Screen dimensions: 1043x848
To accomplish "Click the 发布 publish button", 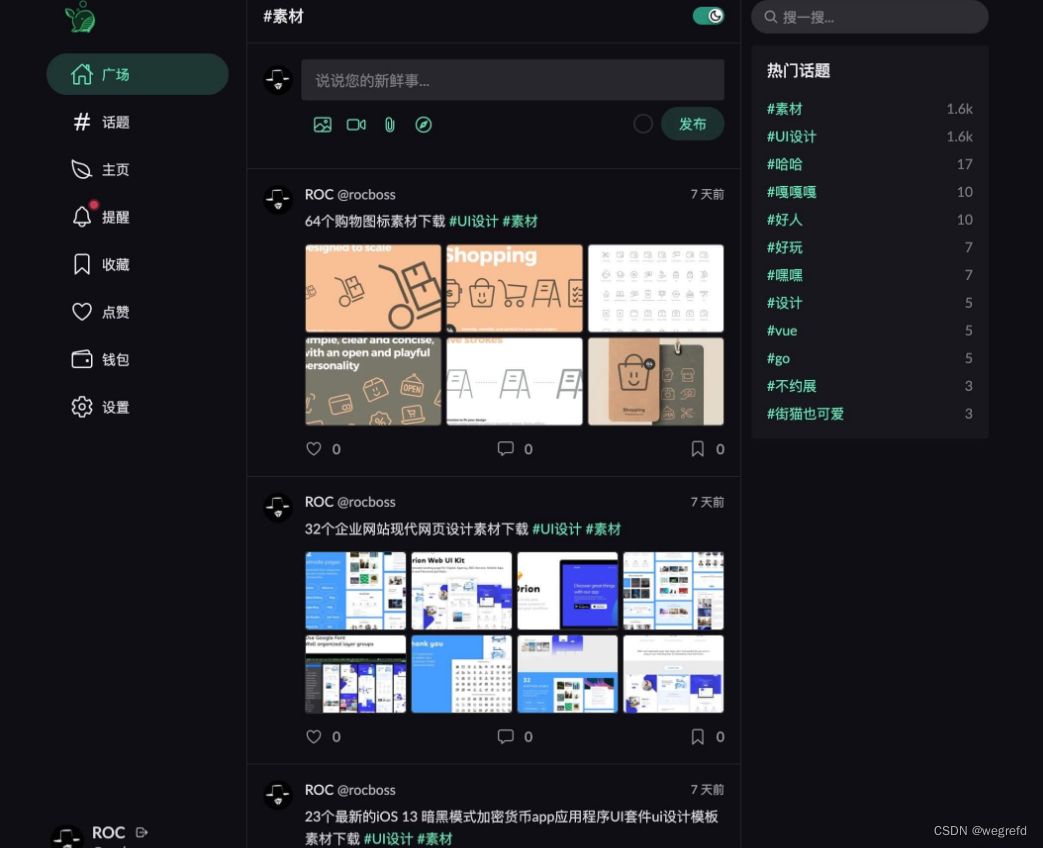I will pyautogui.click(x=692, y=124).
